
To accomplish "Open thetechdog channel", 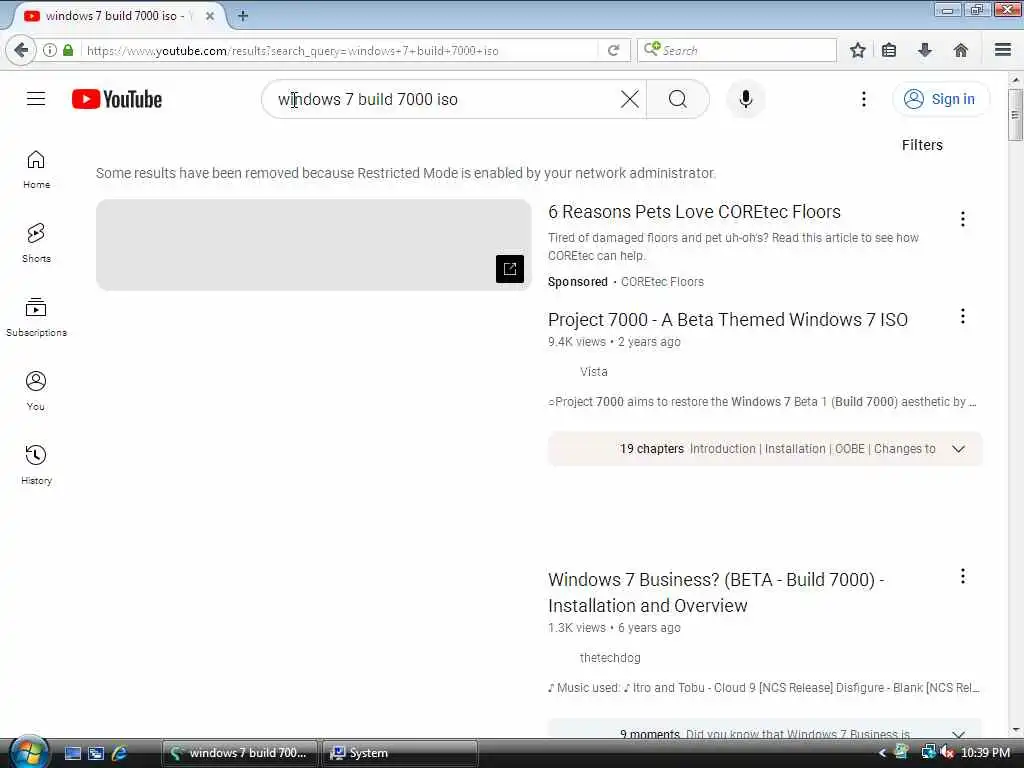I will [x=610, y=658].
